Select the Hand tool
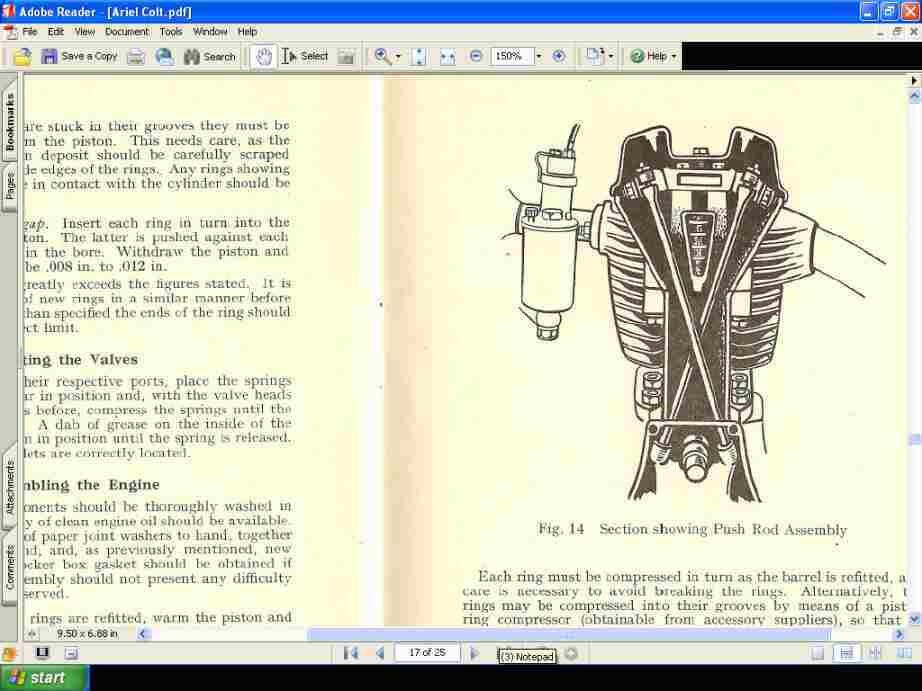Screen dimensions: 922x691 tap(263, 56)
